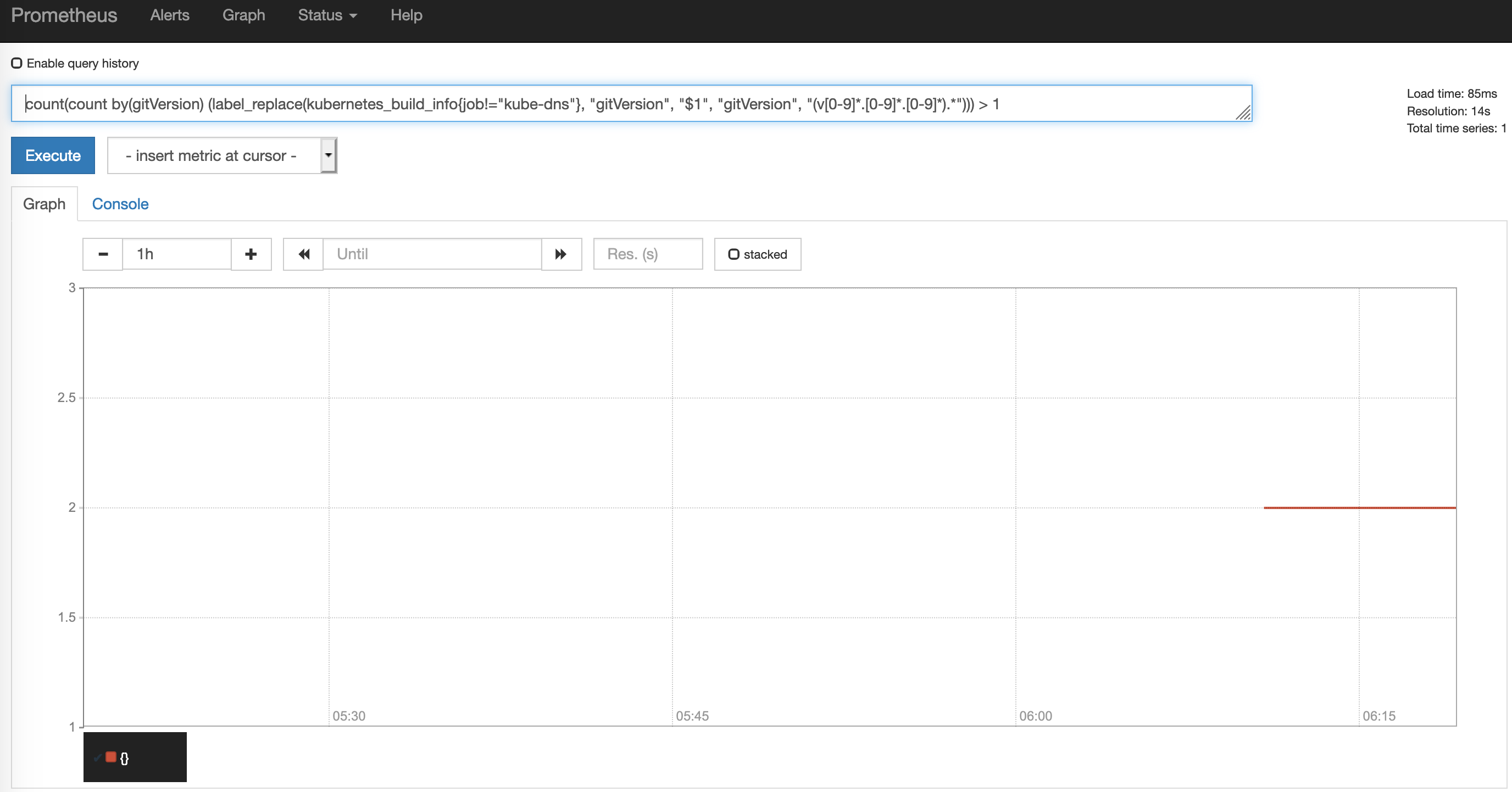The image size is (1512, 792).
Task: Fast-forward the graph end time
Action: (560, 254)
